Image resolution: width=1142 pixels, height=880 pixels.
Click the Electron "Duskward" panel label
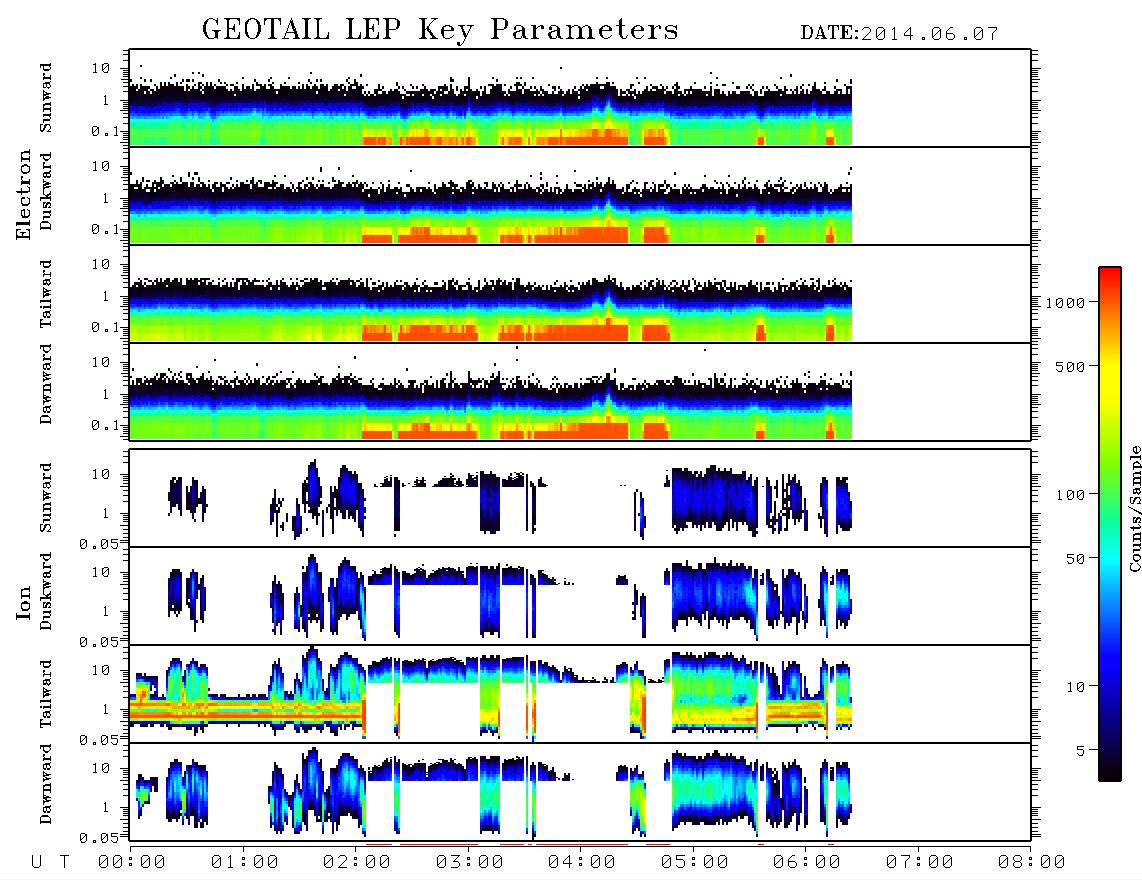tap(46, 191)
